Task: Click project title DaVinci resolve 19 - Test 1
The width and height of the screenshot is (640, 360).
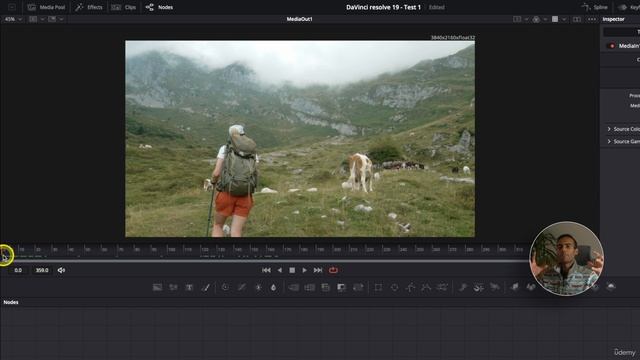Action: 383,7
